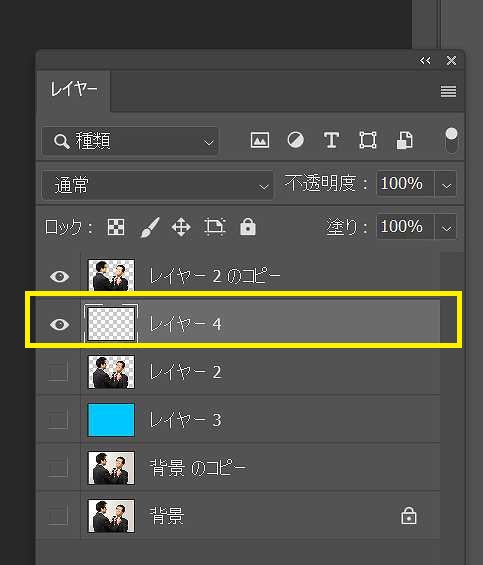Filter for adjustment layers icon
This screenshot has height=565, width=483.
pos(296,140)
